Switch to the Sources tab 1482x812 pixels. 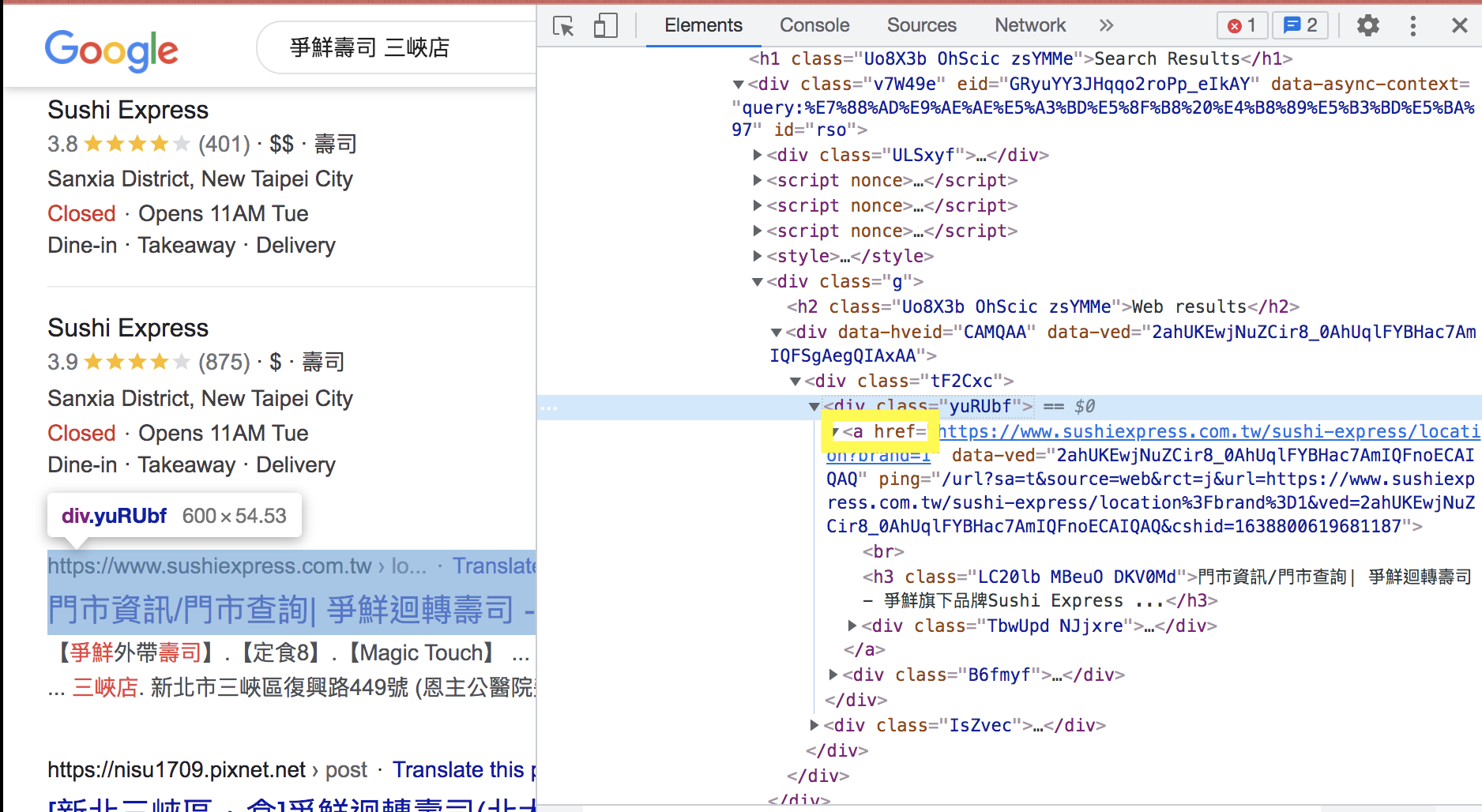point(921,26)
